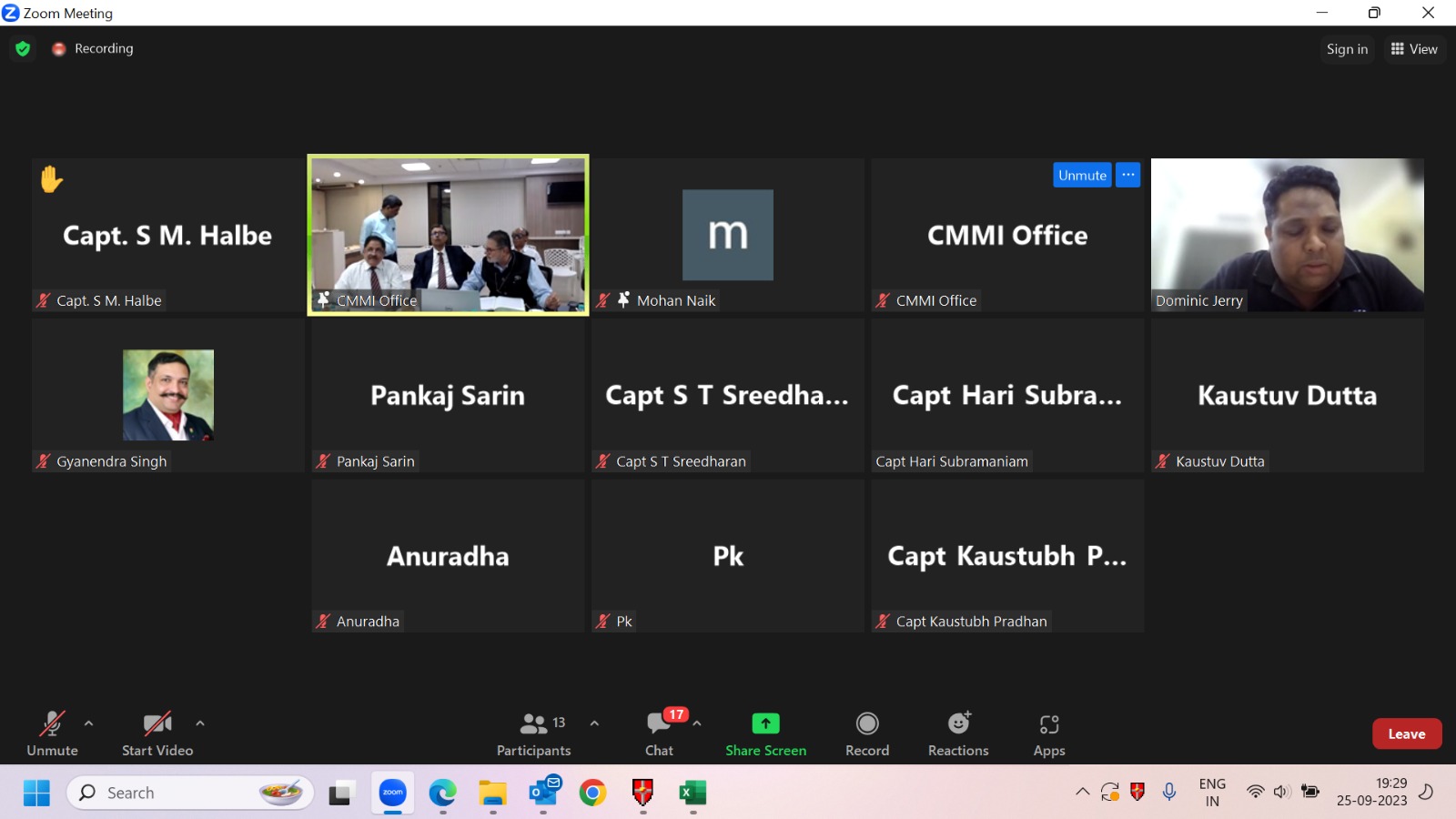This screenshot has width=1456, height=819.
Task: Select Dominic Jerry's video tile
Action: [x=1287, y=235]
